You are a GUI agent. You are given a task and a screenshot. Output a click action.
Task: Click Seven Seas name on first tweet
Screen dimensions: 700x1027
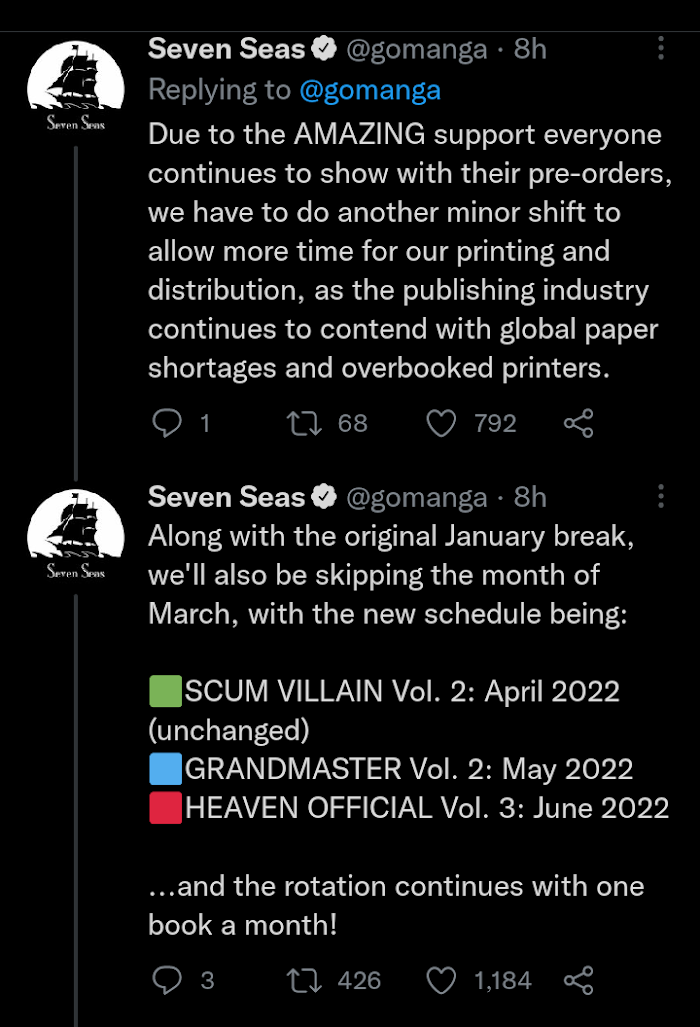227,48
